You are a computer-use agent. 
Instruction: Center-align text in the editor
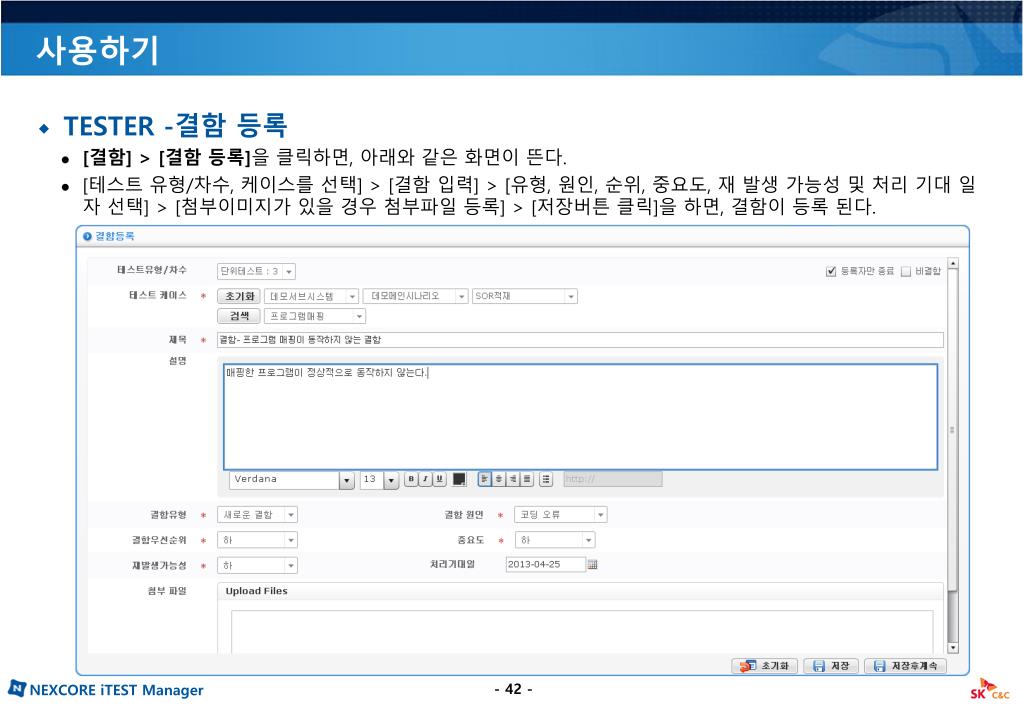point(499,479)
